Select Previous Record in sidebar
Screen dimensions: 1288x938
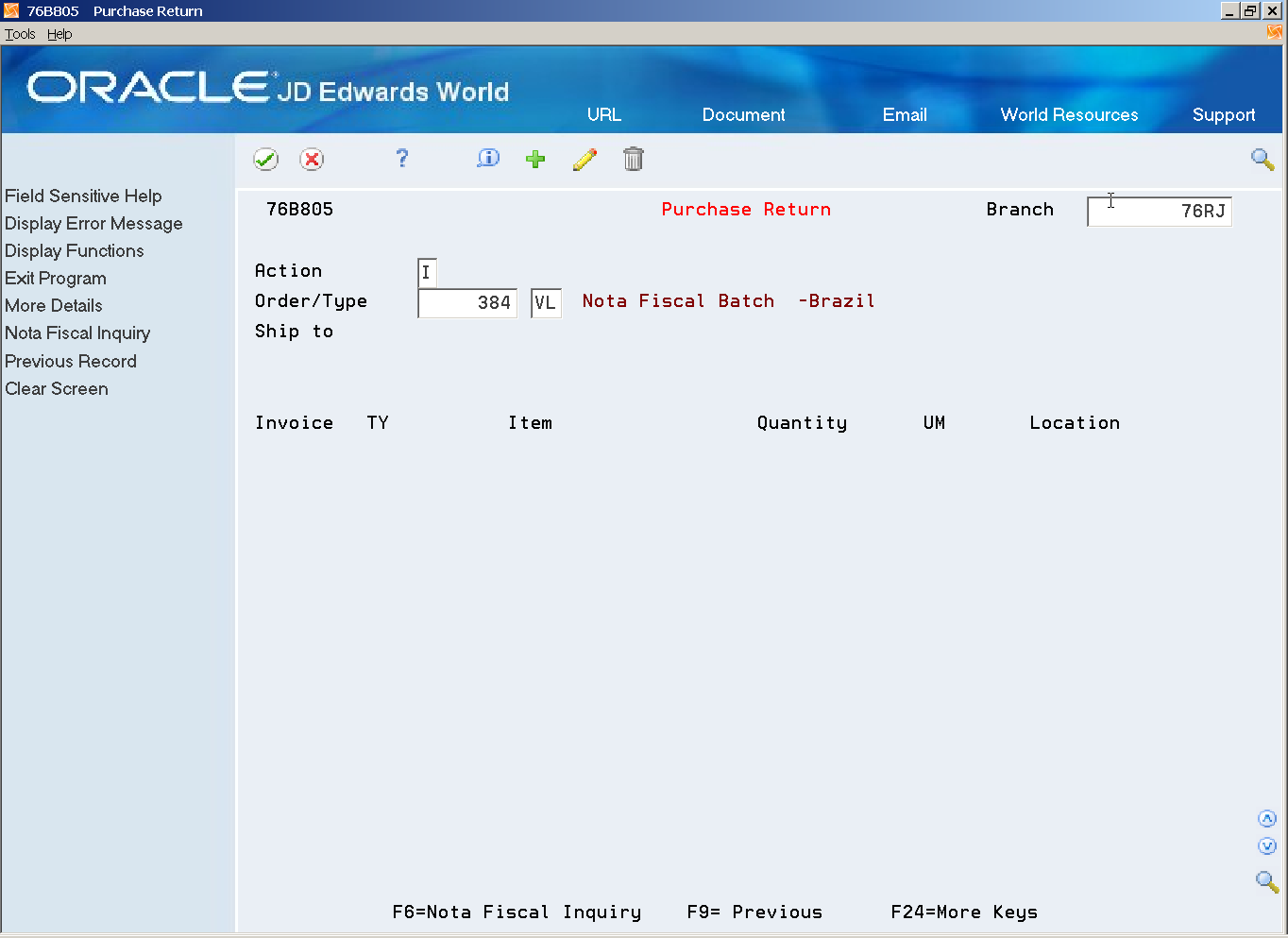tap(71, 361)
